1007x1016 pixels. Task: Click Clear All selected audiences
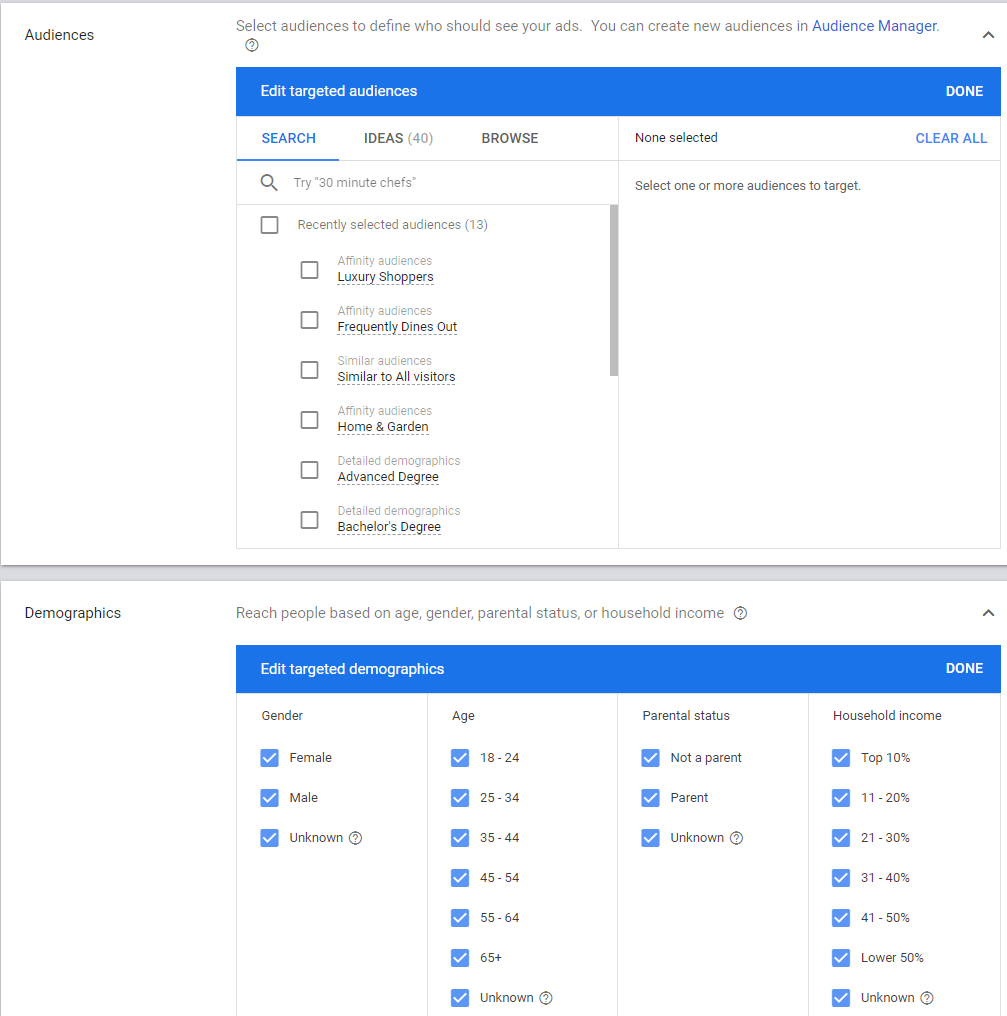951,138
